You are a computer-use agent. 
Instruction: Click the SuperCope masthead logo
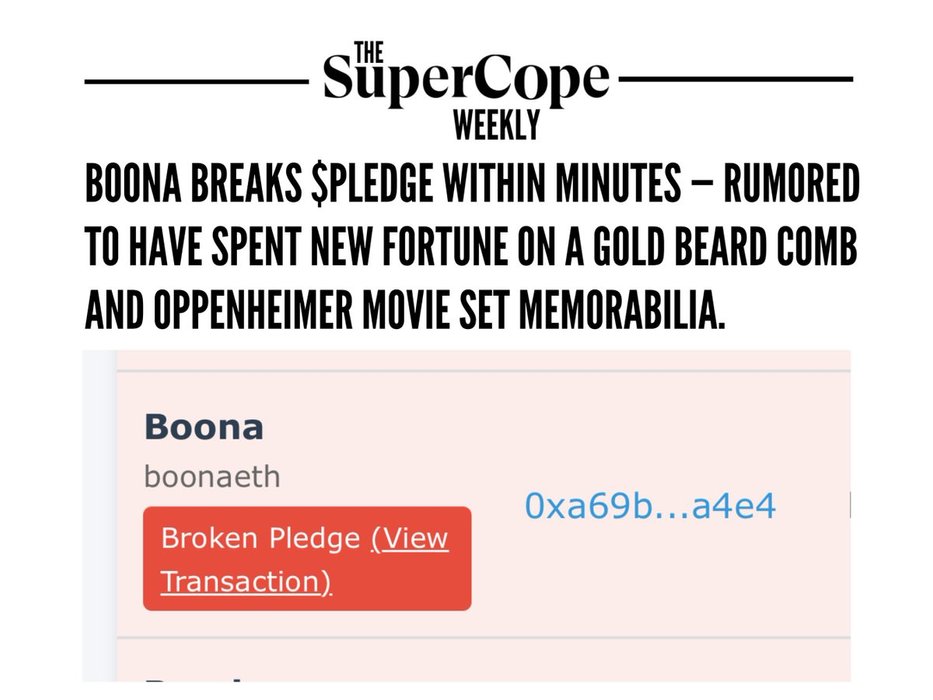[x=466, y=90]
